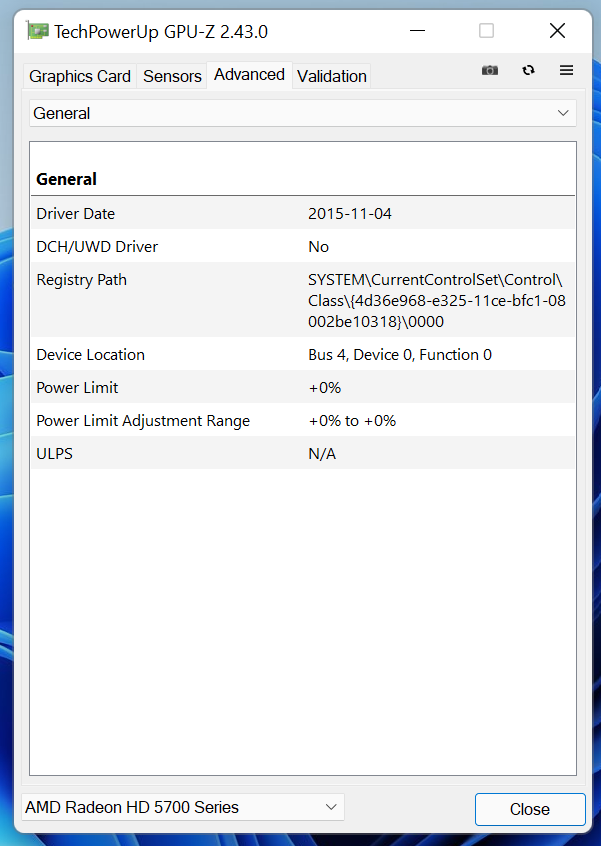
Task: Open the AMD Radeon HD 5700 Series selector
Action: (x=183, y=807)
